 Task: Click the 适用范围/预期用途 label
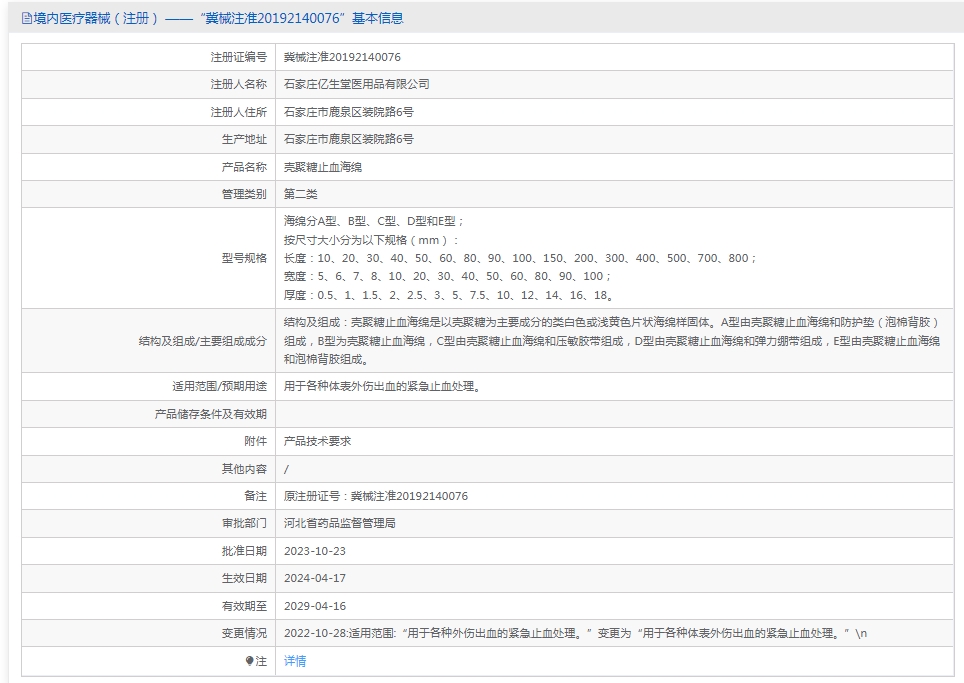click(x=219, y=386)
